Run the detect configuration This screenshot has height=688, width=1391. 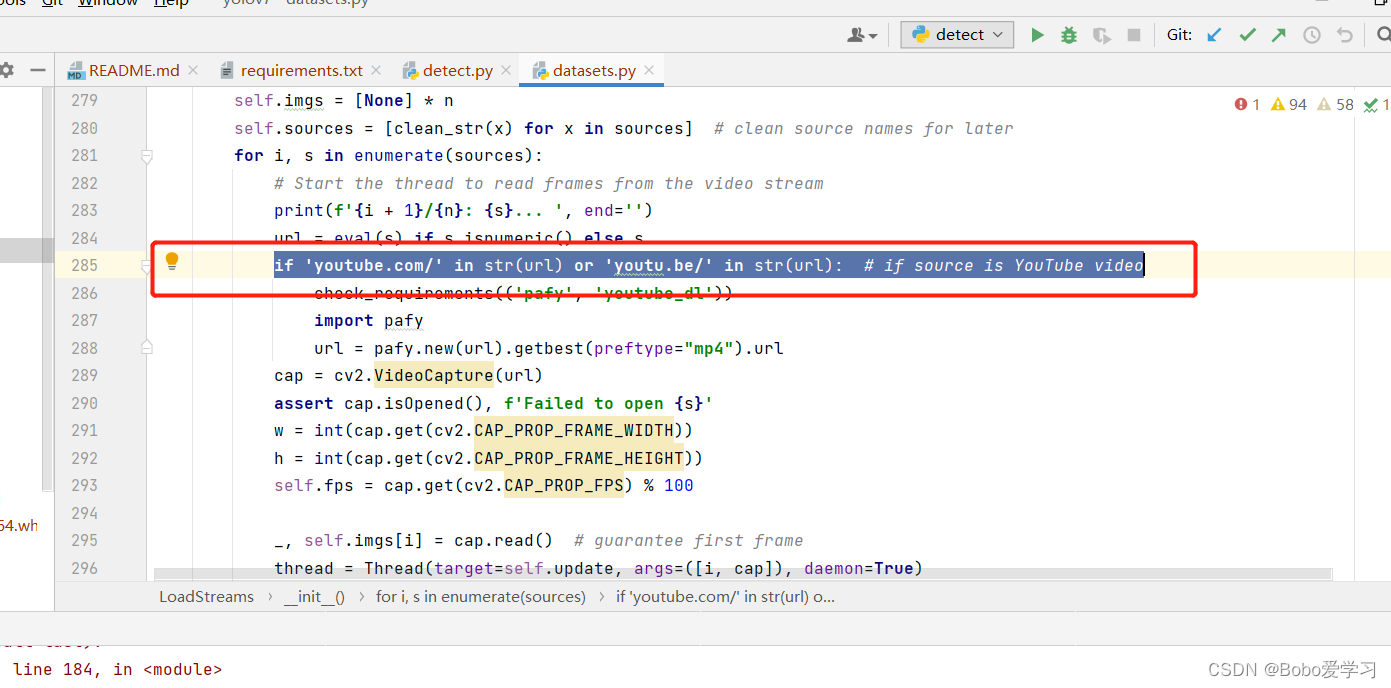point(1037,34)
